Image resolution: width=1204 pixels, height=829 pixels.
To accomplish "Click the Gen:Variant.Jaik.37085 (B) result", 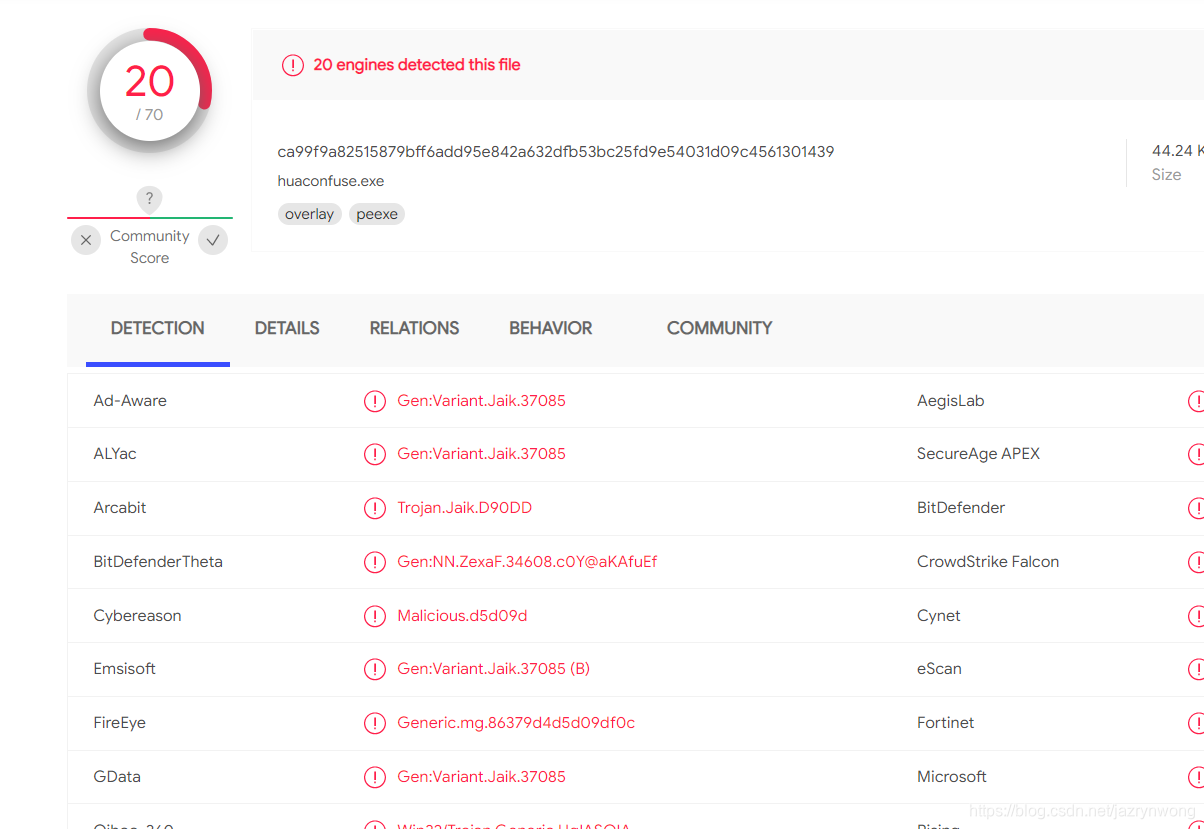I will coord(493,669).
